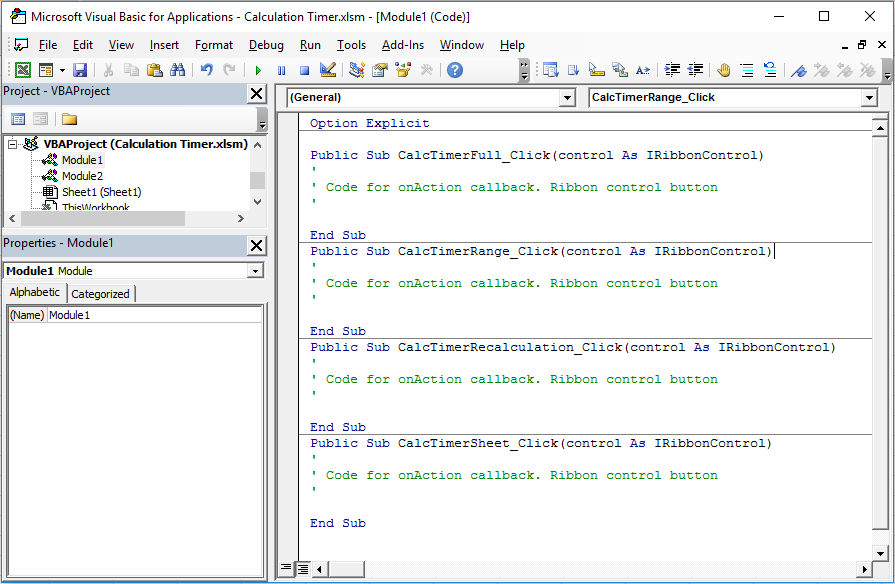Screen dimensions: 895x584
Task: Toggle Design Mode from the toolbar
Action: (x=328, y=69)
